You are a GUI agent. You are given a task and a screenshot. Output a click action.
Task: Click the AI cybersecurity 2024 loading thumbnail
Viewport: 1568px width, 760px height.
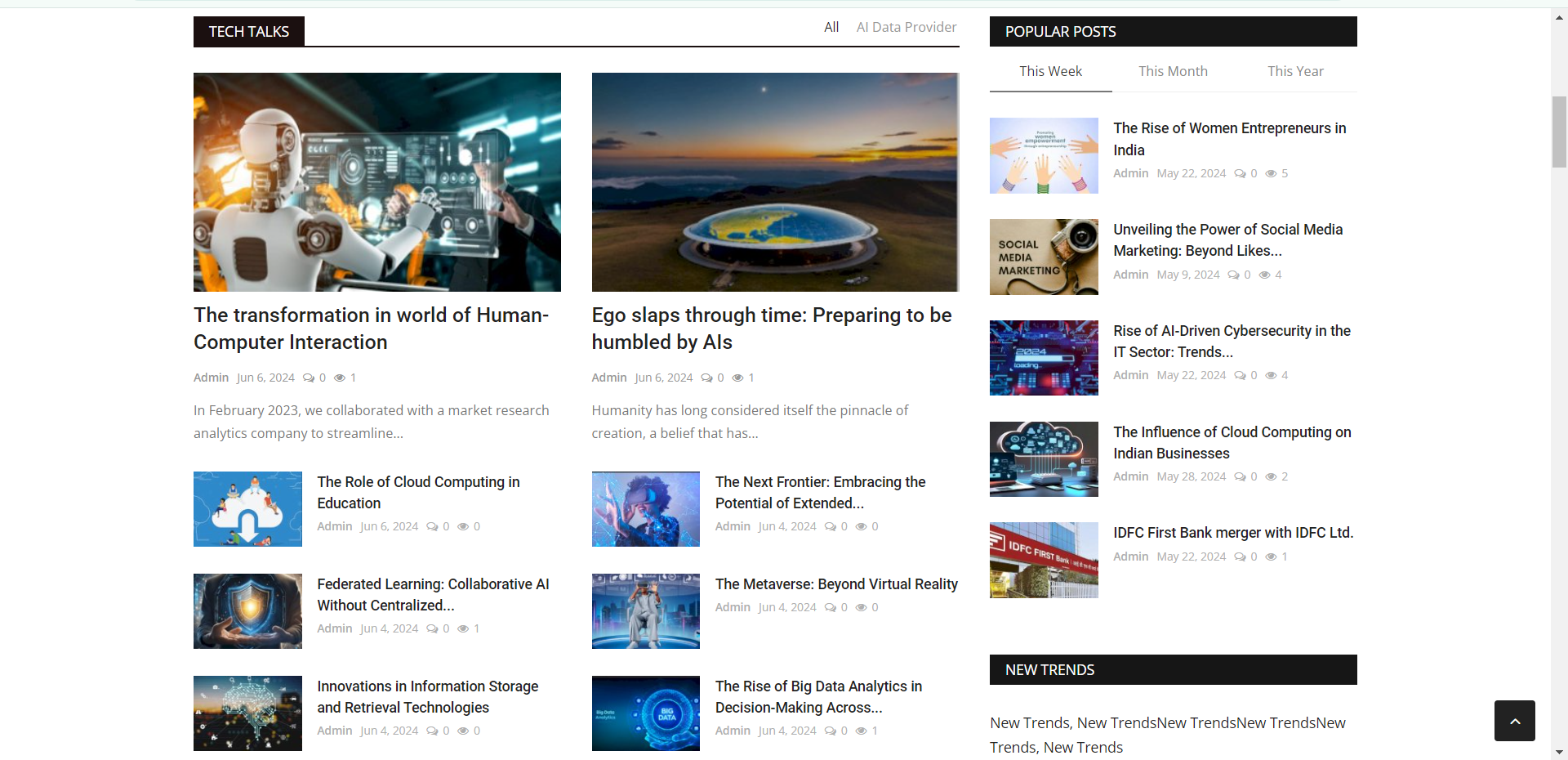pos(1044,358)
